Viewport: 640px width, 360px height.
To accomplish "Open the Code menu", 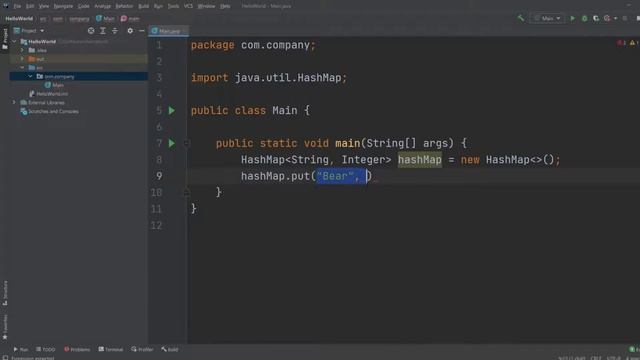I will 84,6.
